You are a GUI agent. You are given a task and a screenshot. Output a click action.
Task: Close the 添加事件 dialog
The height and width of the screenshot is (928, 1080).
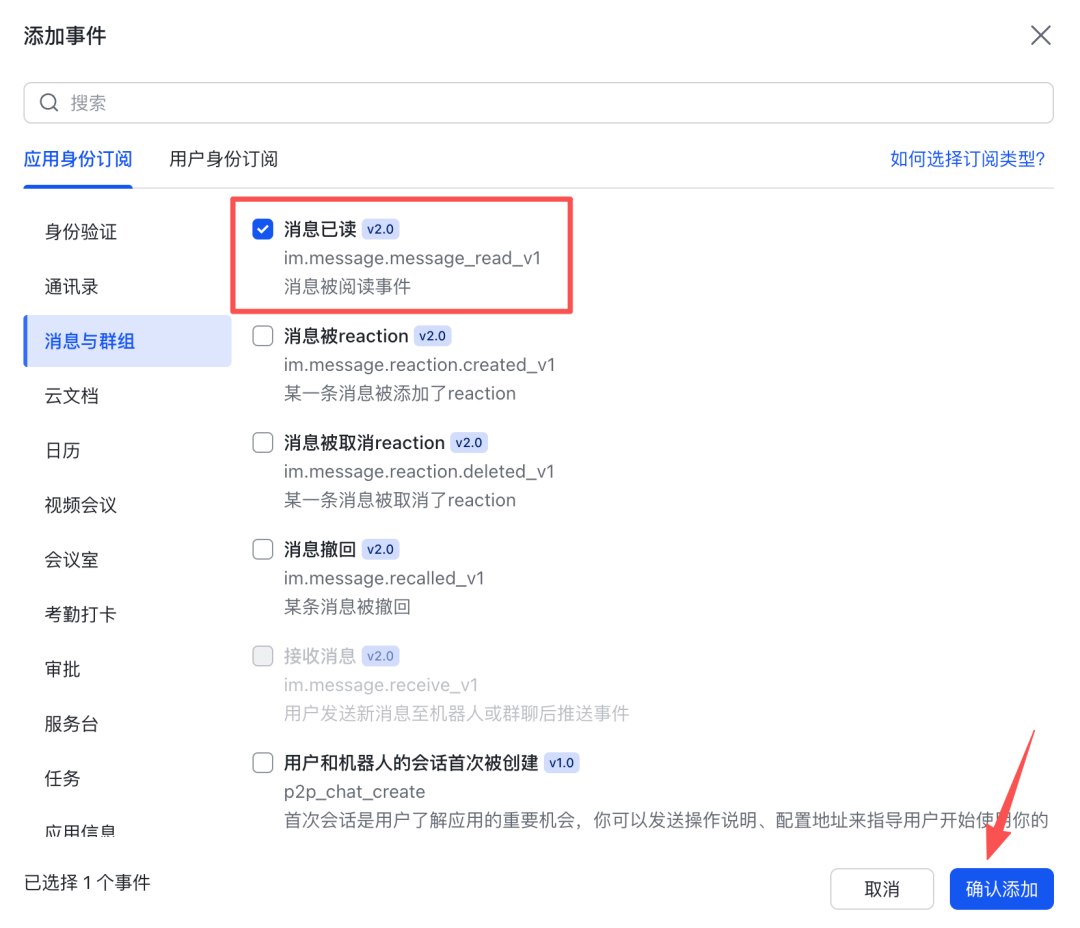point(1040,34)
